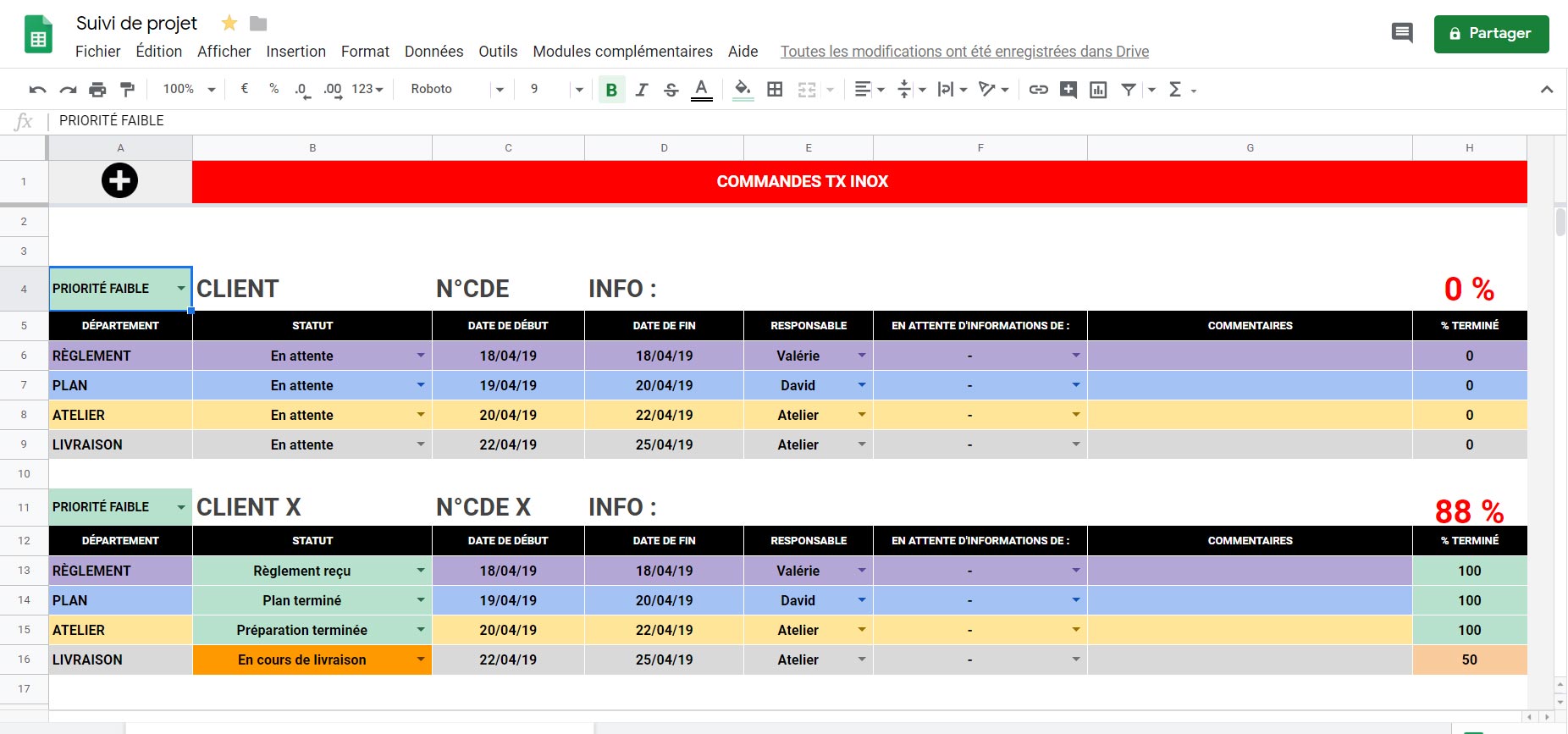The height and width of the screenshot is (734, 1568).
Task: Click the Partager button
Action: [1491, 34]
